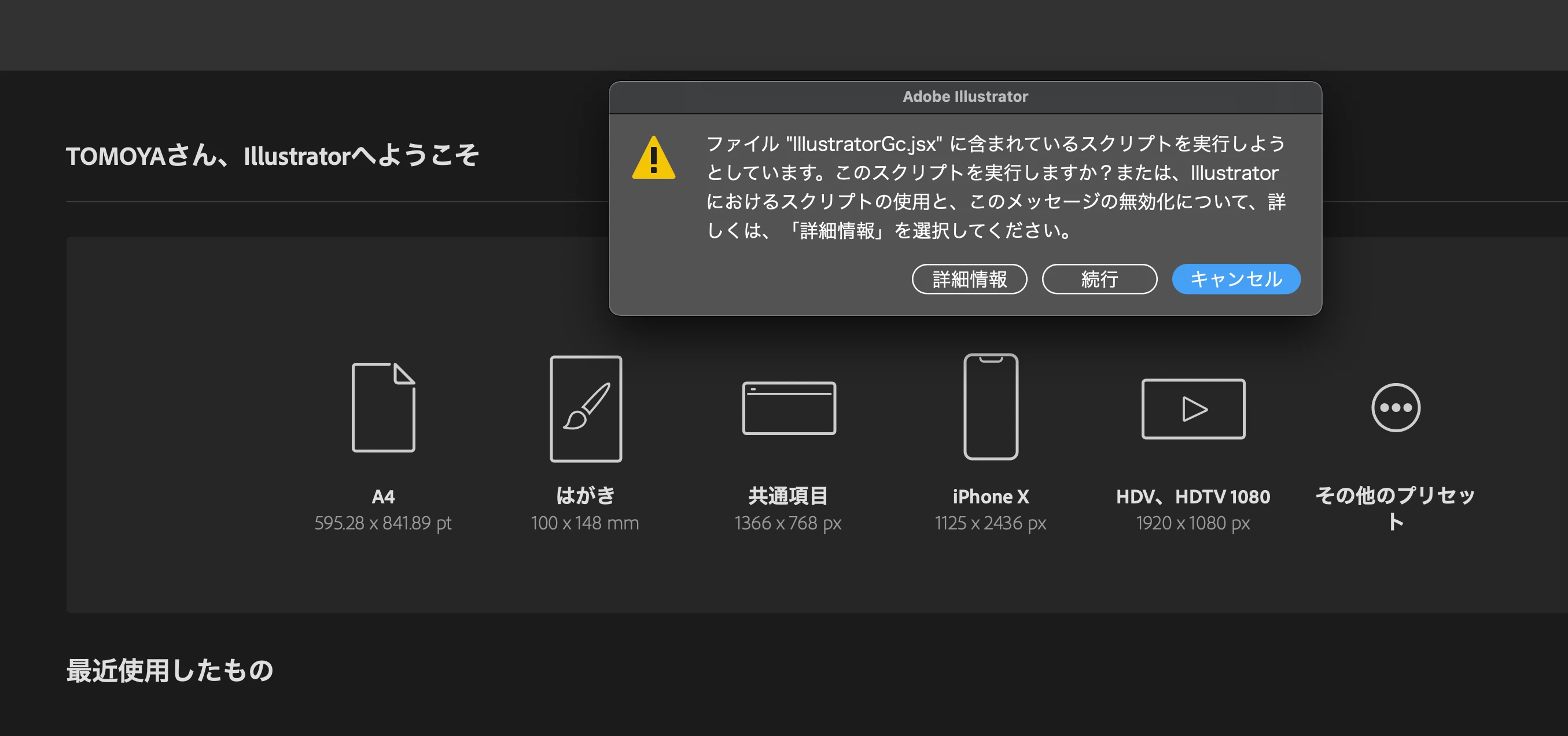Screen dimensions: 1568x736
Task: Click the iPhone X label text
Action: click(x=991, y=496)
